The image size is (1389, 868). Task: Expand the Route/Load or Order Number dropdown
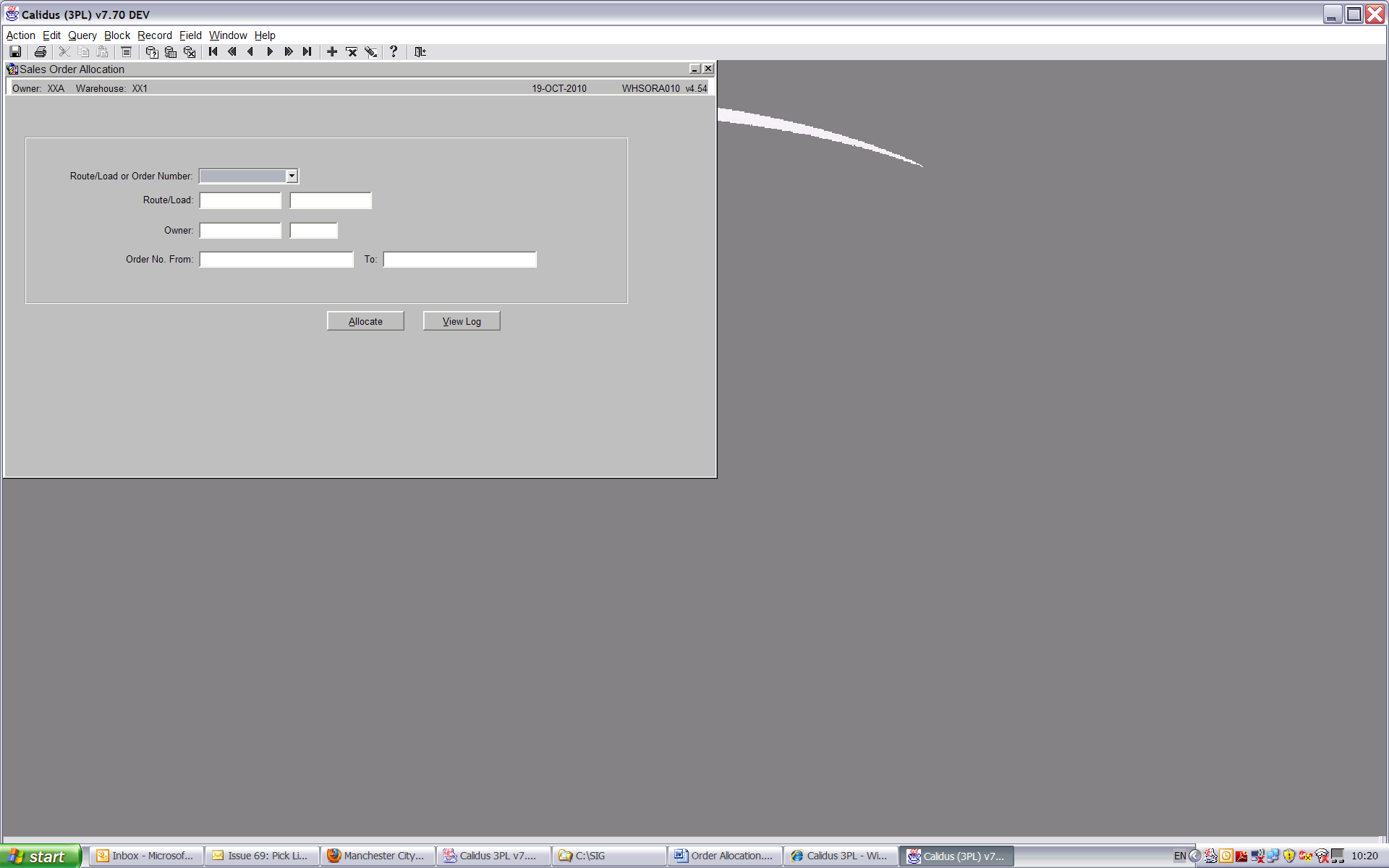click(x=292, y=176)
